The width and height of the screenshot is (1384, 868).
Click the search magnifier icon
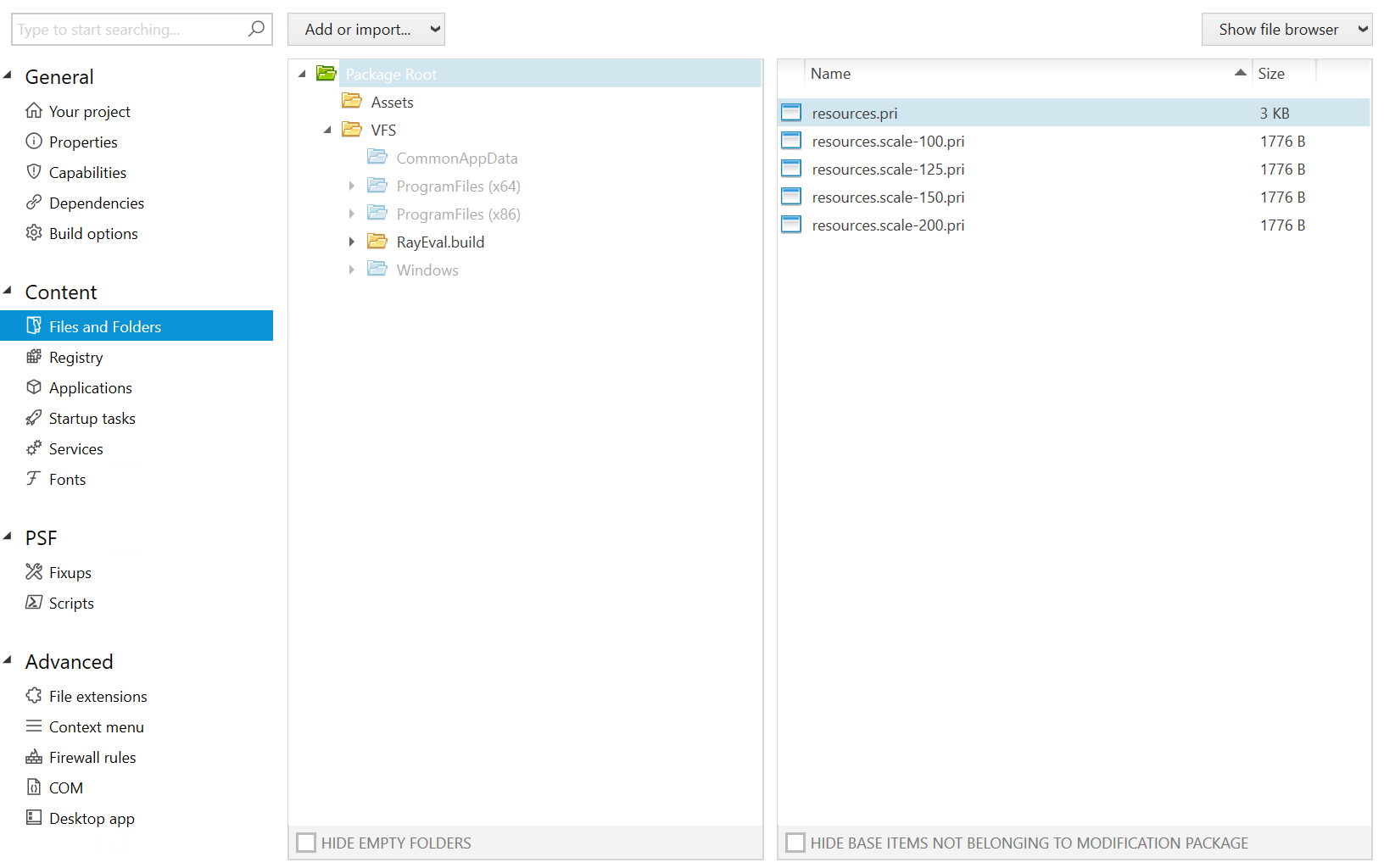click(x=256, y=29)
